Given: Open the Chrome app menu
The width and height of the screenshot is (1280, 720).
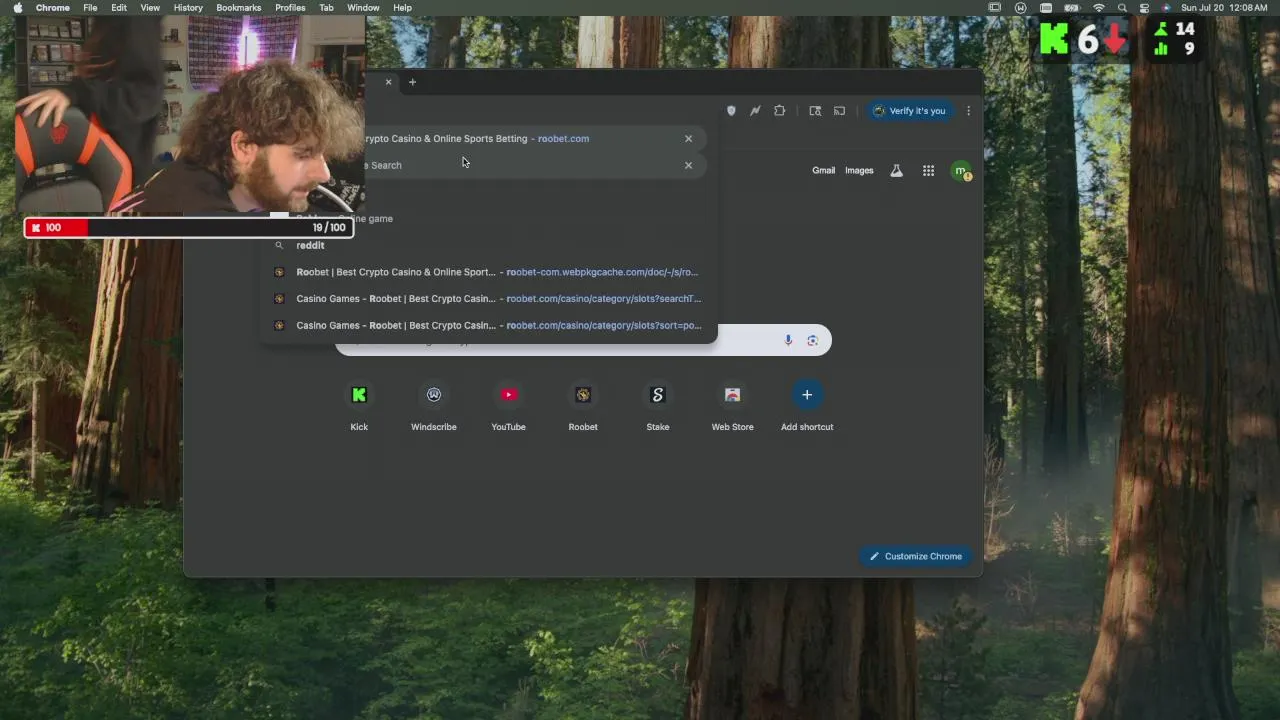Looking at the screenshot, I should (x=53, y=8).
